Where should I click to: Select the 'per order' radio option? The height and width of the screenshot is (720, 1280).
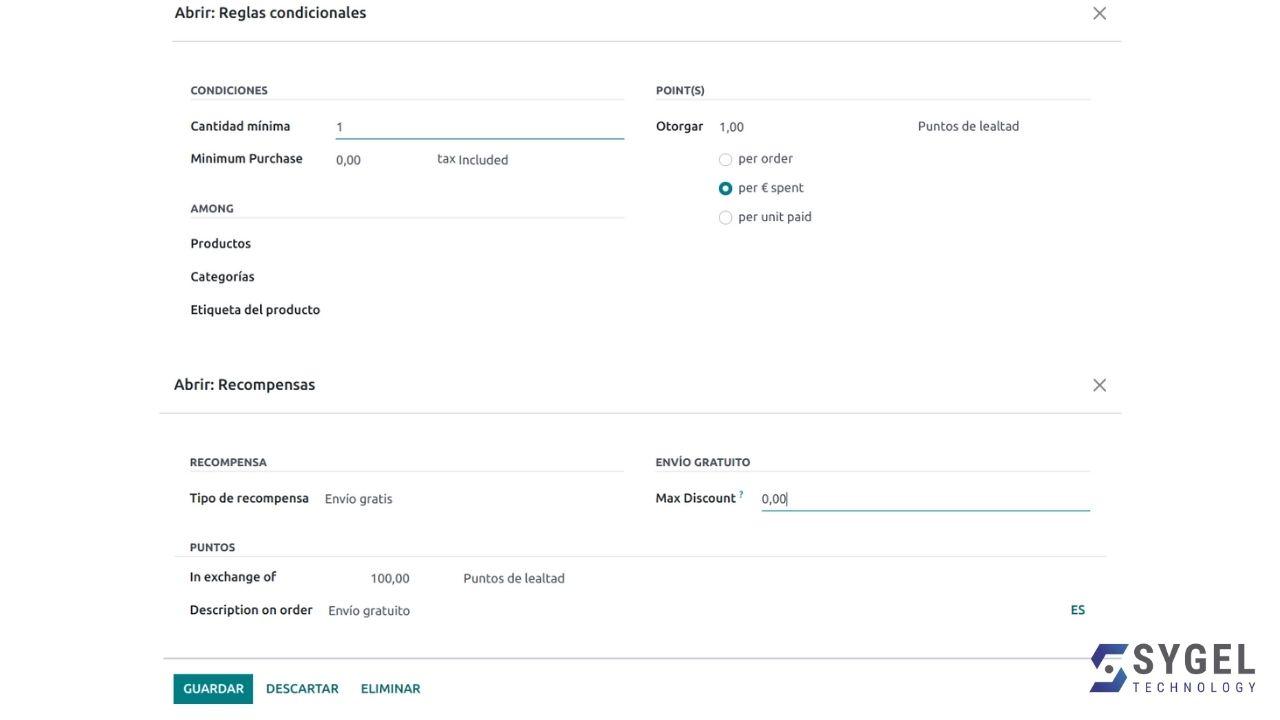[726, 159]
